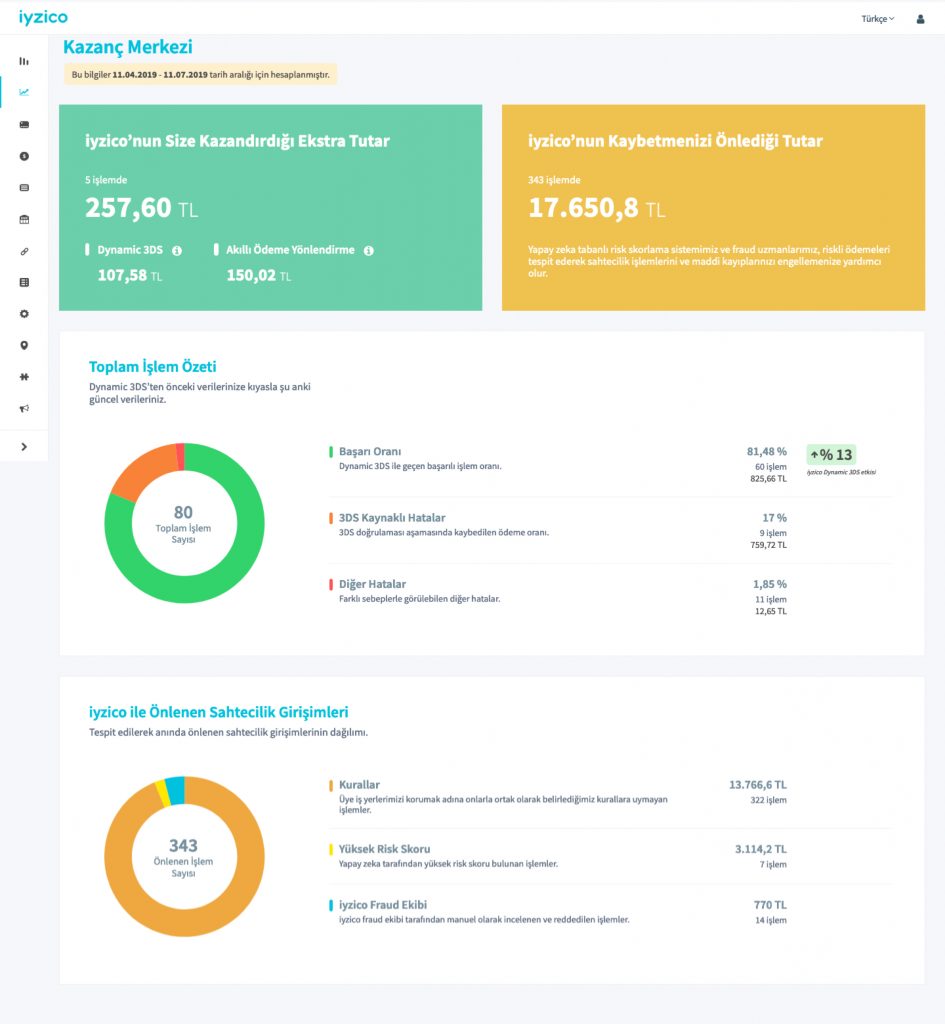Click the '14 işlem' count under Fraud Ekibi
Image resolution: width=945 pixels, height=1024 pixels.
(771, 920)
